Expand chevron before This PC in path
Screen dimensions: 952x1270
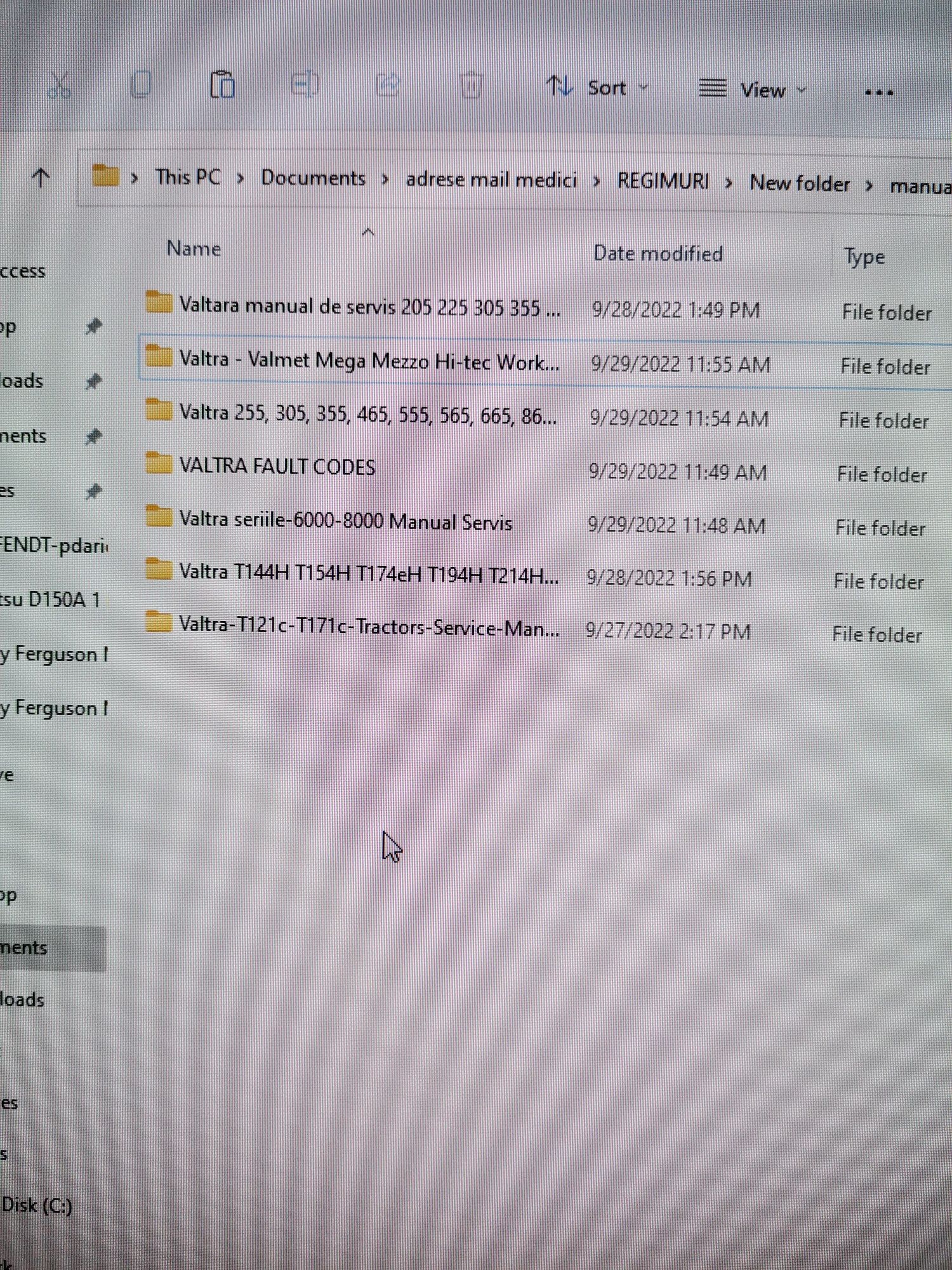coord(135,178)
